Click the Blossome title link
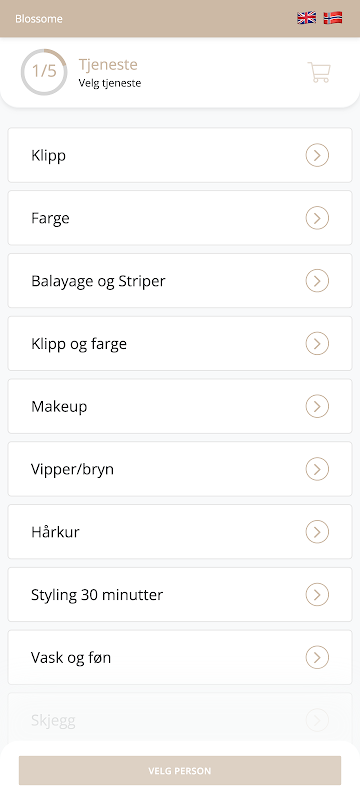 pos(39,19)
